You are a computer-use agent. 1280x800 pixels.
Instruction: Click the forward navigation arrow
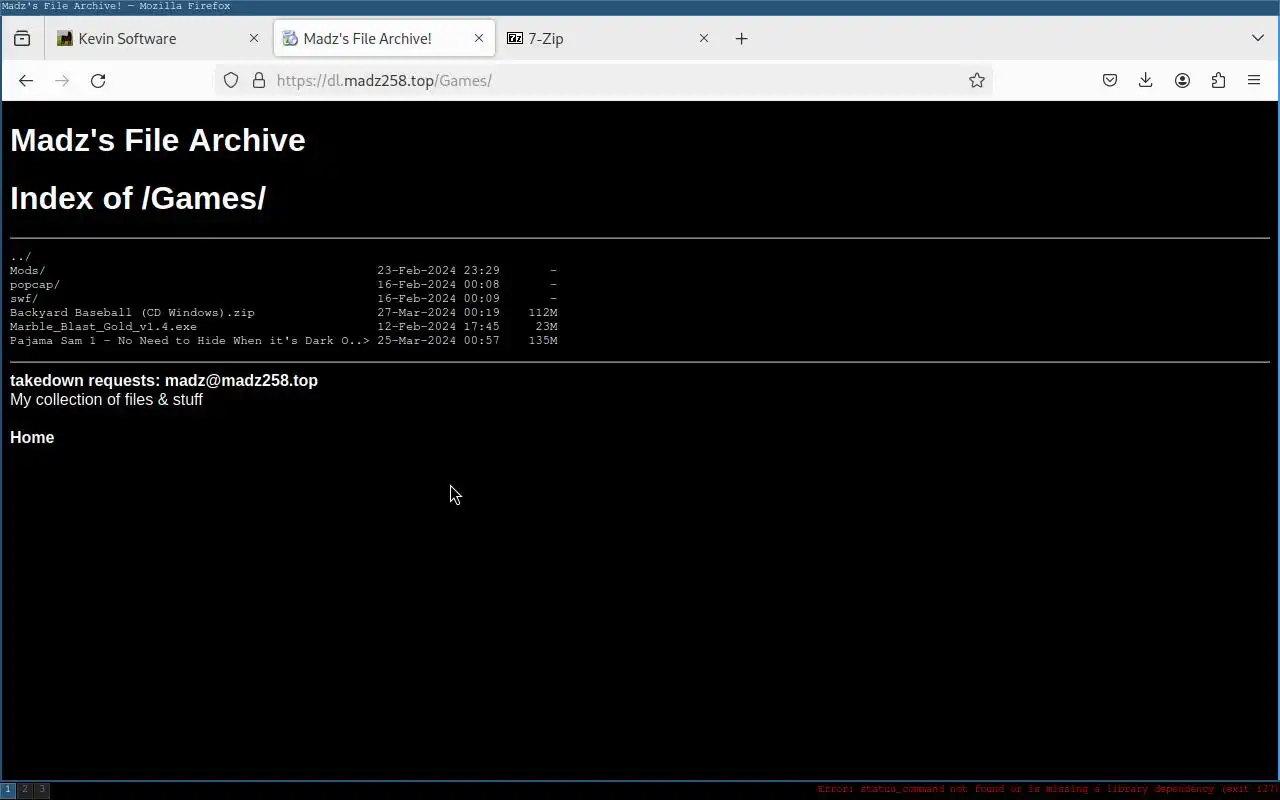[x=62, y=80]
